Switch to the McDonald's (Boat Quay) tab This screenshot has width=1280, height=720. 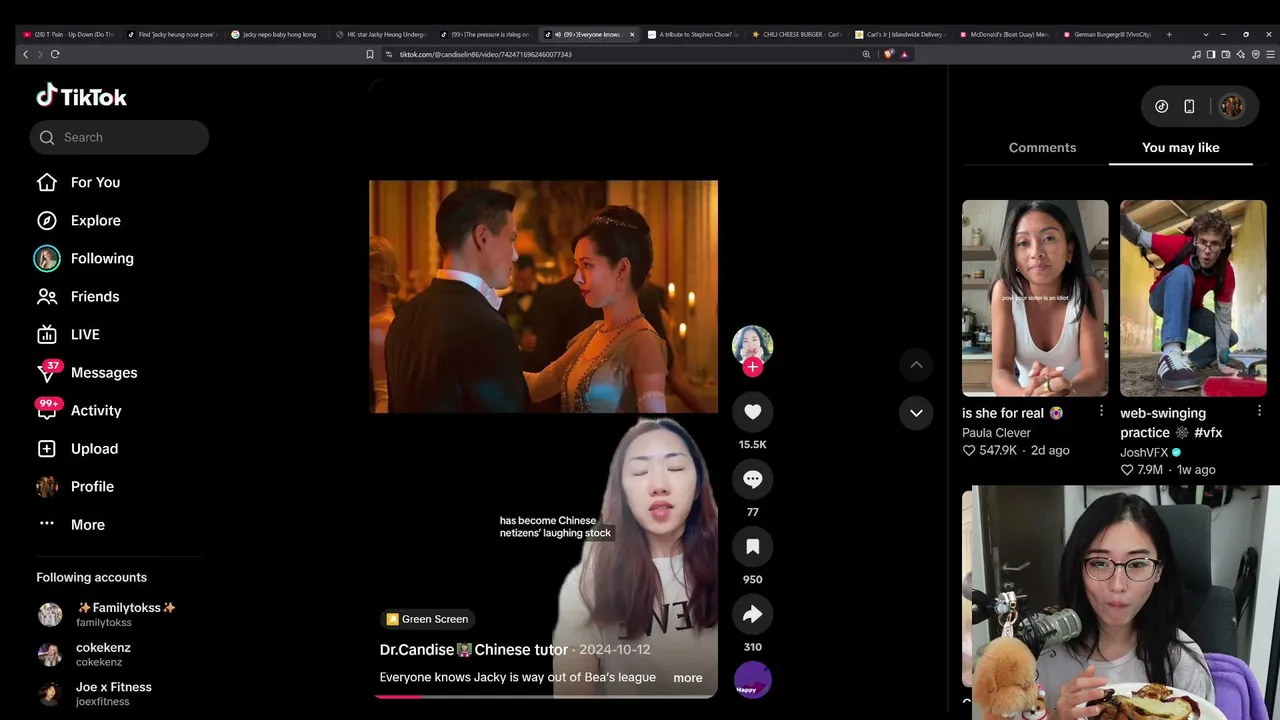[x=1005, y=34]
